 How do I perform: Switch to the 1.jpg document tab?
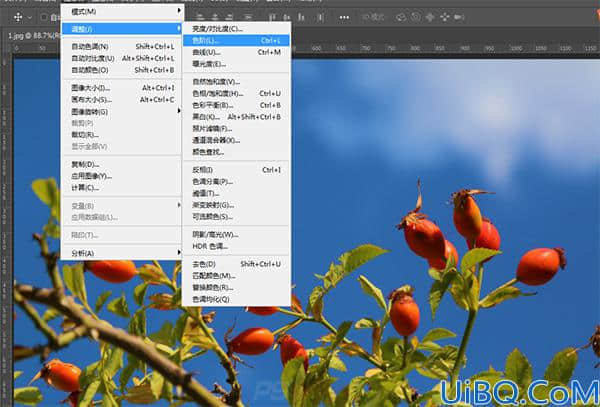click(x=34, y=36)
